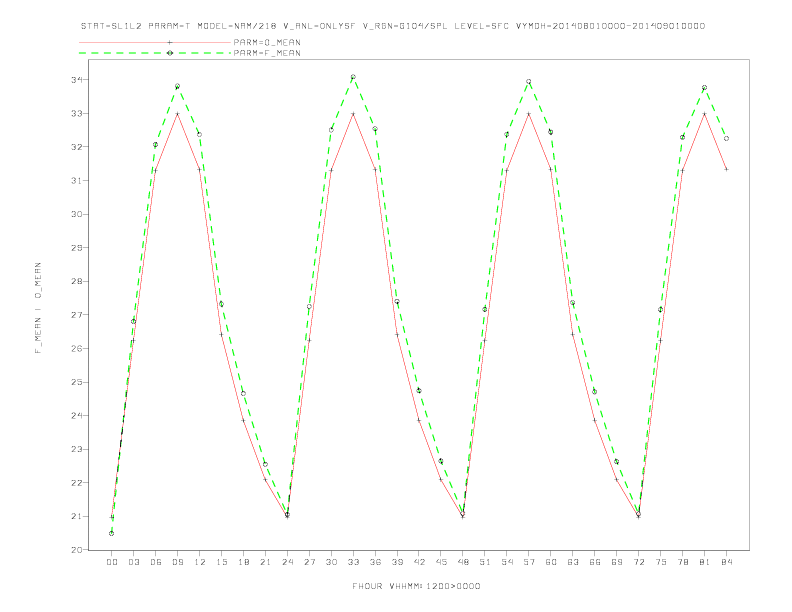Viewport: 792px width, 612px height.
Task: Click the x-axis tick label 69
Action: (617, 562)
